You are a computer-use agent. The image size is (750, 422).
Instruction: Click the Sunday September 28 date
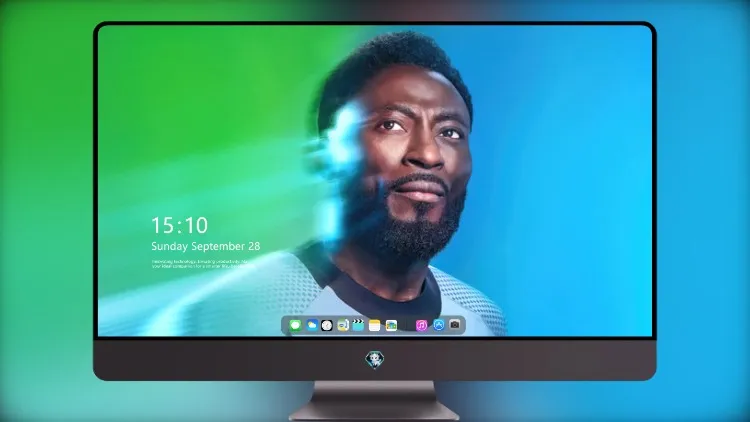(206, 246)
